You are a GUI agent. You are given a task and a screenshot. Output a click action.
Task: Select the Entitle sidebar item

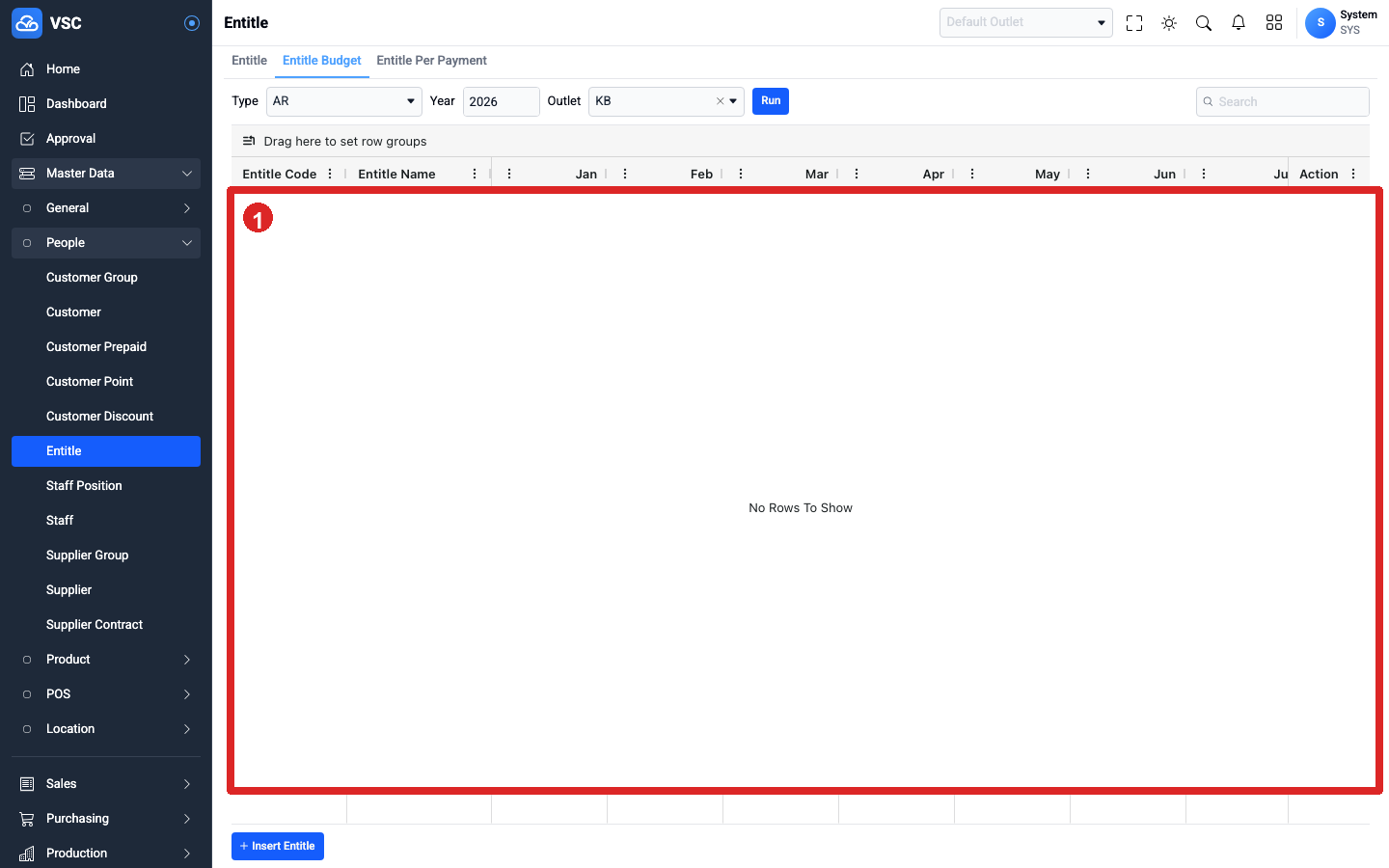(x=106, y=451)
